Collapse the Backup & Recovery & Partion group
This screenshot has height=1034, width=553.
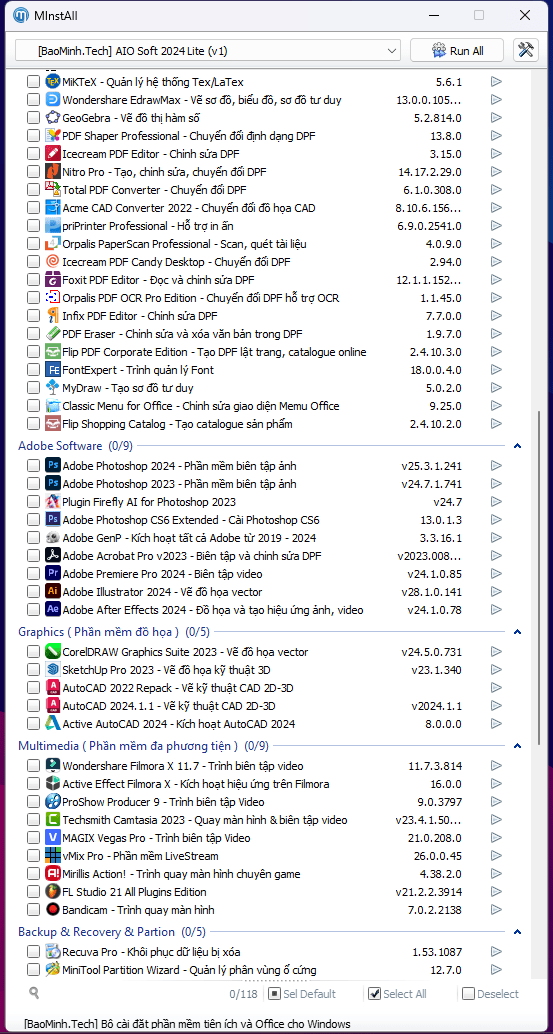pos(517,932)
